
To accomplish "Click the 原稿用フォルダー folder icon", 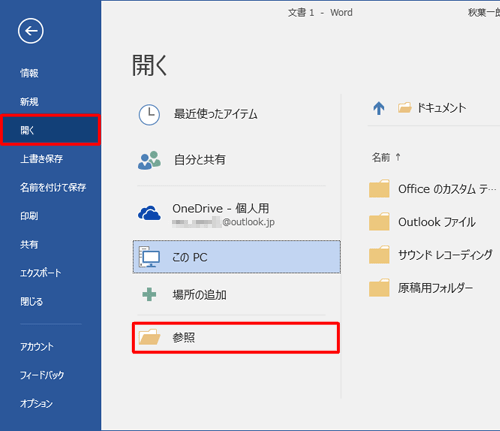I will pyautogui.click(x=379, y=288).
